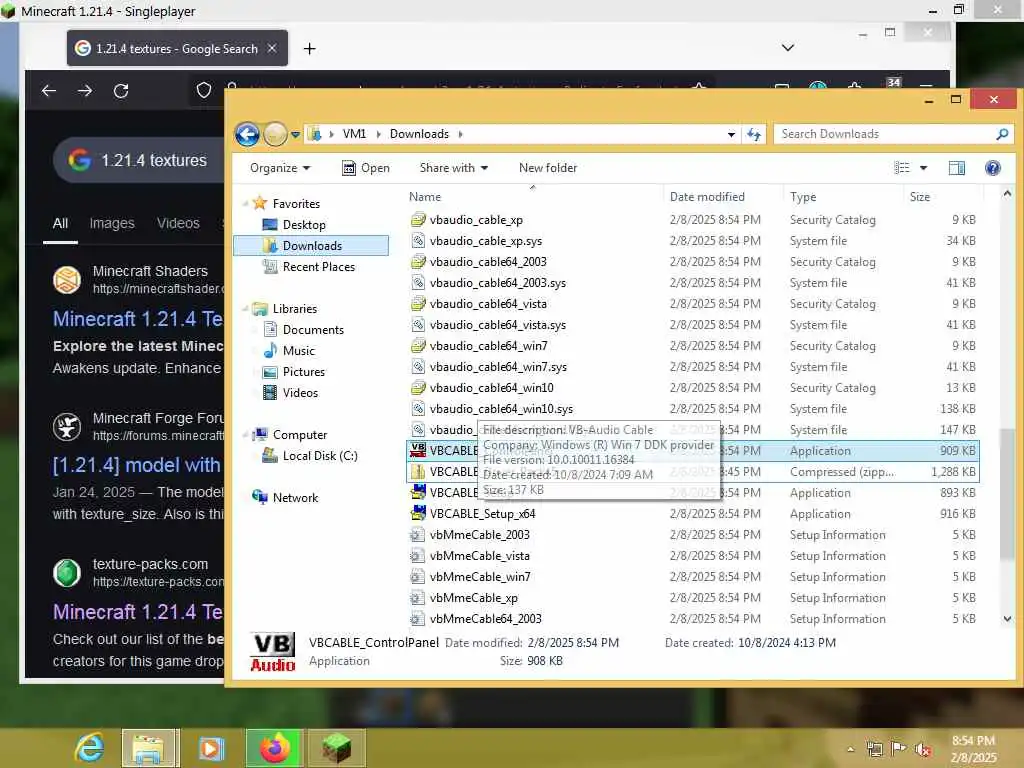
Task: Click the browser back arrow in Firefox
Action: coord(49,91)
